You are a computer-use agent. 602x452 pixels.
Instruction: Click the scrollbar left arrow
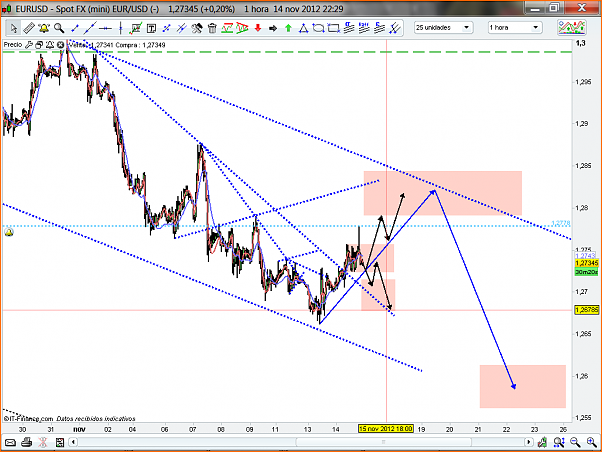pos(73,442)
